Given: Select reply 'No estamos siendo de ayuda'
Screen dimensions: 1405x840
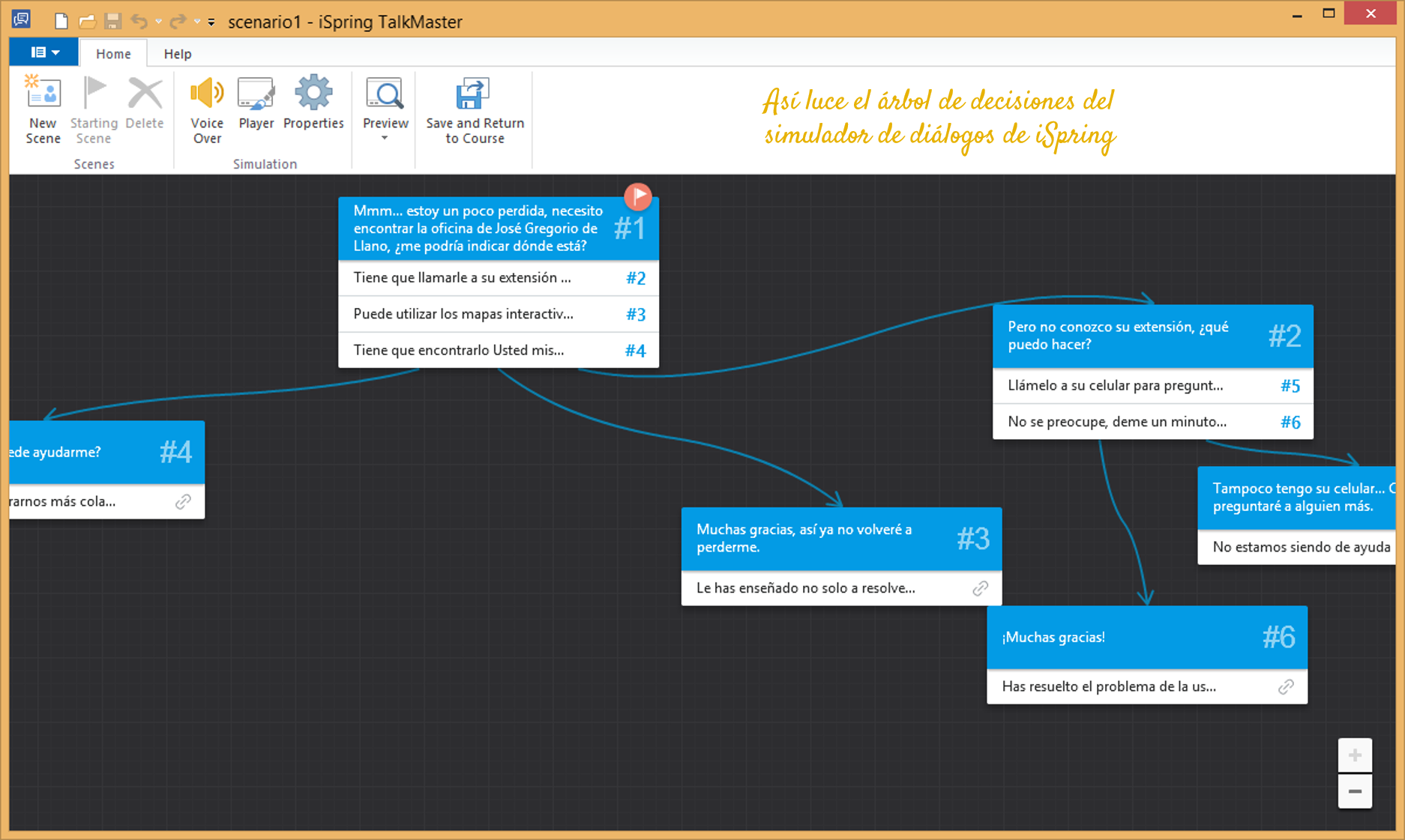Looking at the screenshot, I should [1296, 548].
